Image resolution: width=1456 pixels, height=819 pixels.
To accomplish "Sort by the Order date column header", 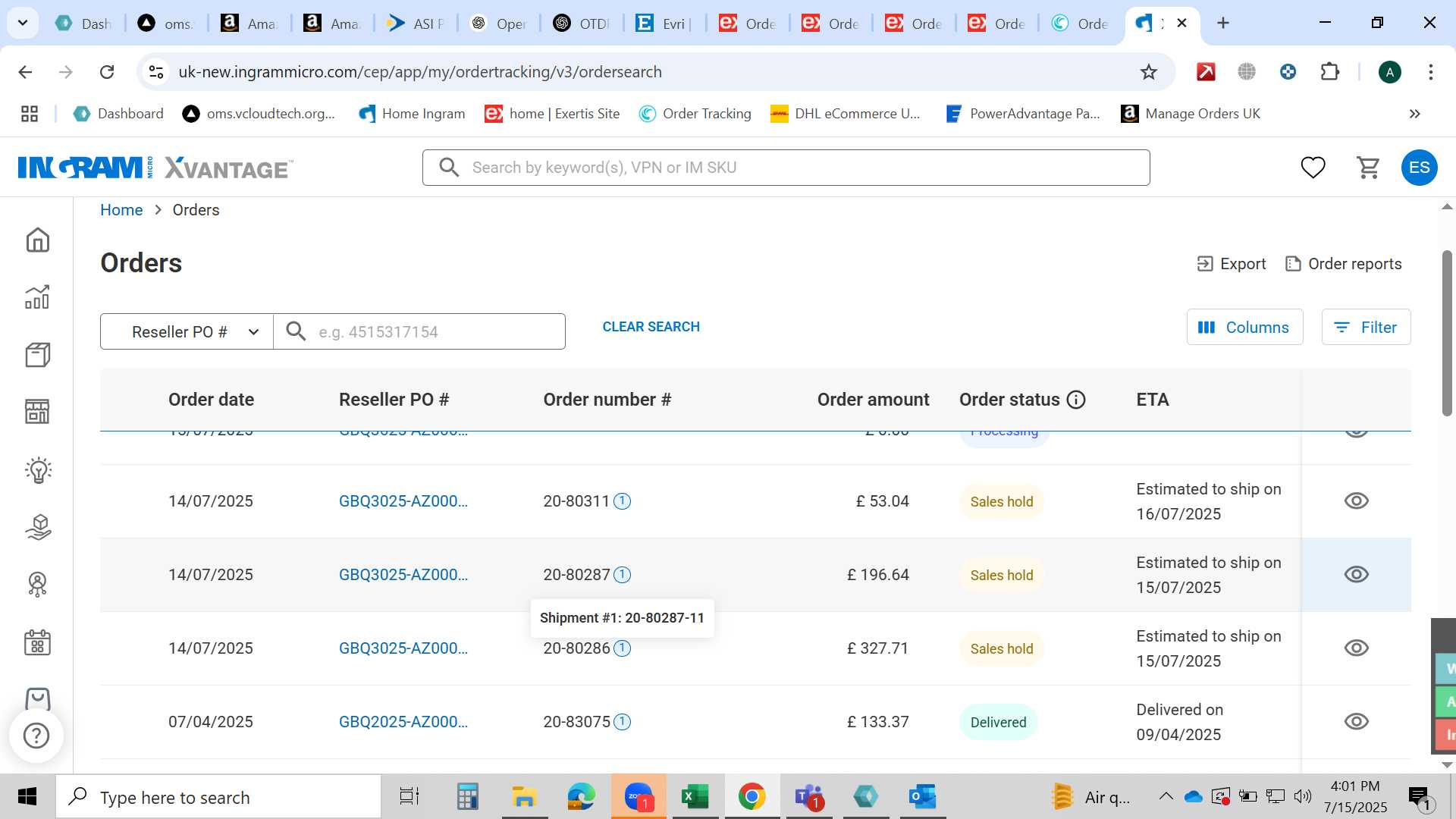I will pyautogui.click(x=211, y=400).
